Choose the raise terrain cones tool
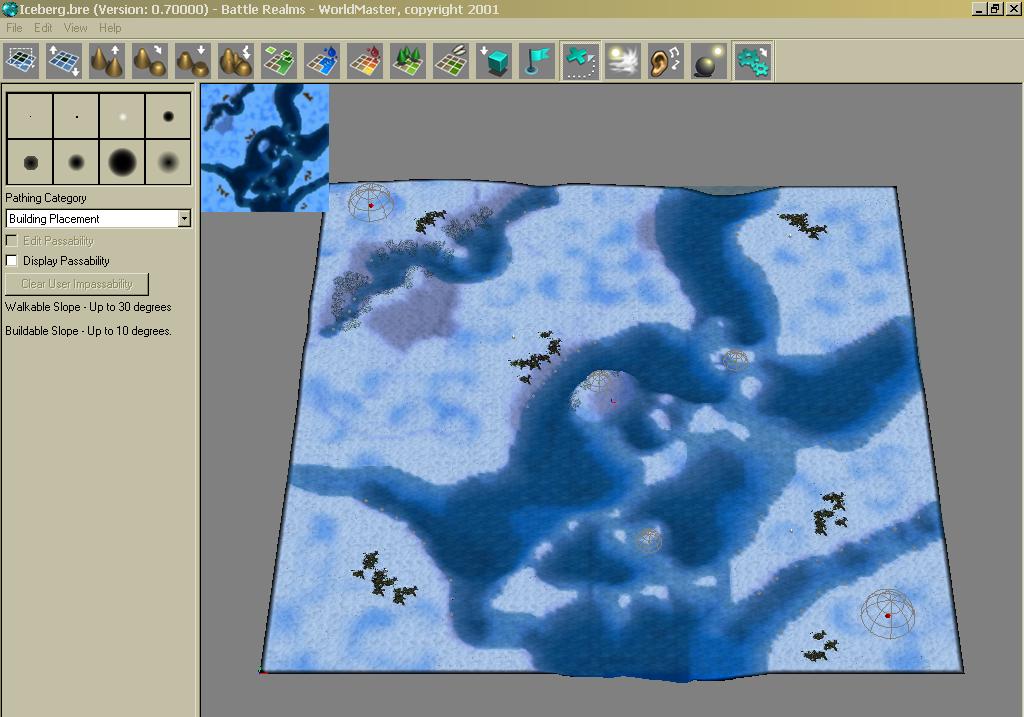This screenshot has width=1024, height=717. tap(107, 61)
